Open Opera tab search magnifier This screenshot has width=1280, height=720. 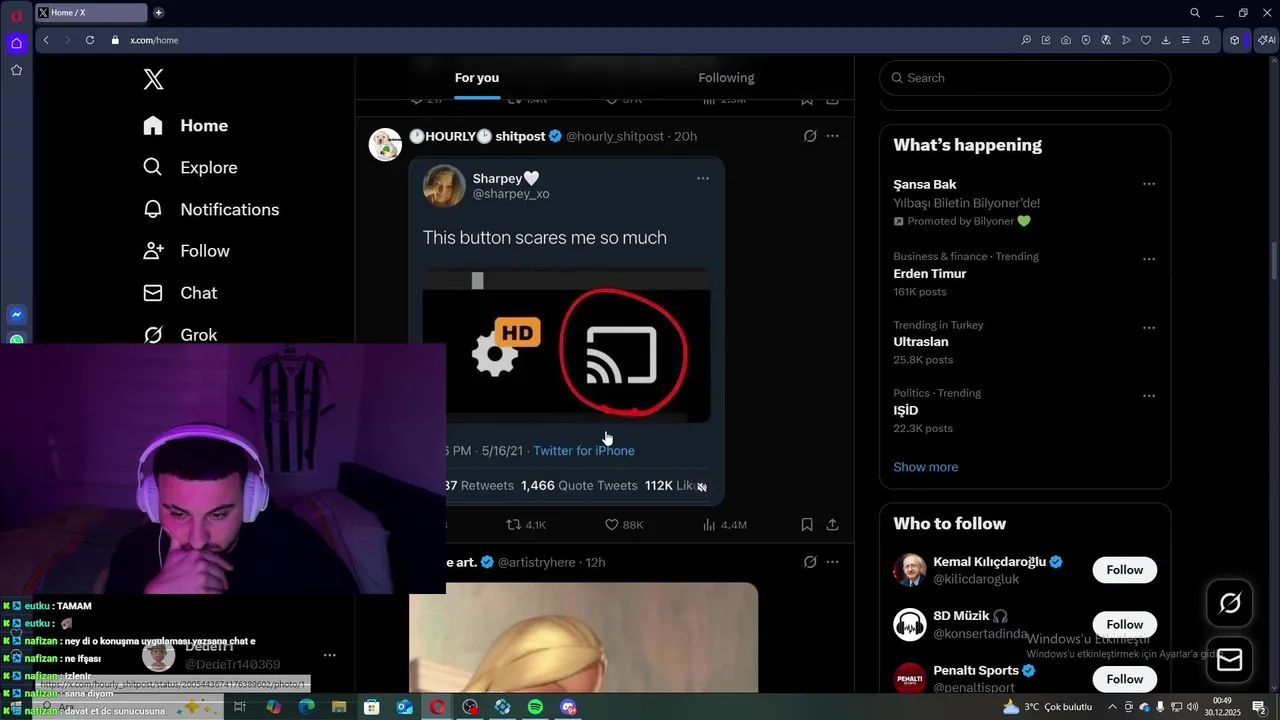[1195, 13]
